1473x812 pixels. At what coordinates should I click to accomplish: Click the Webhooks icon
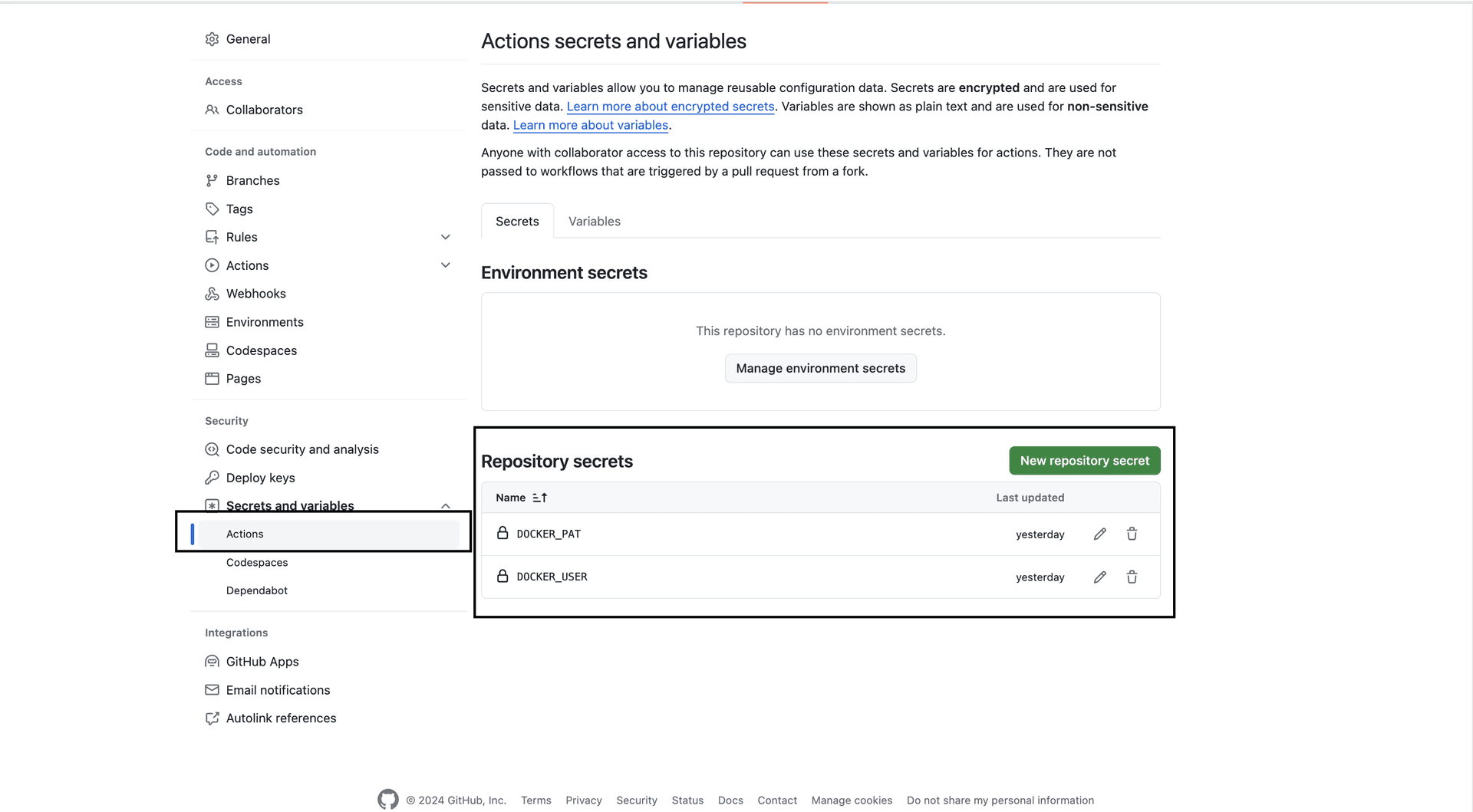click(212, 294)
